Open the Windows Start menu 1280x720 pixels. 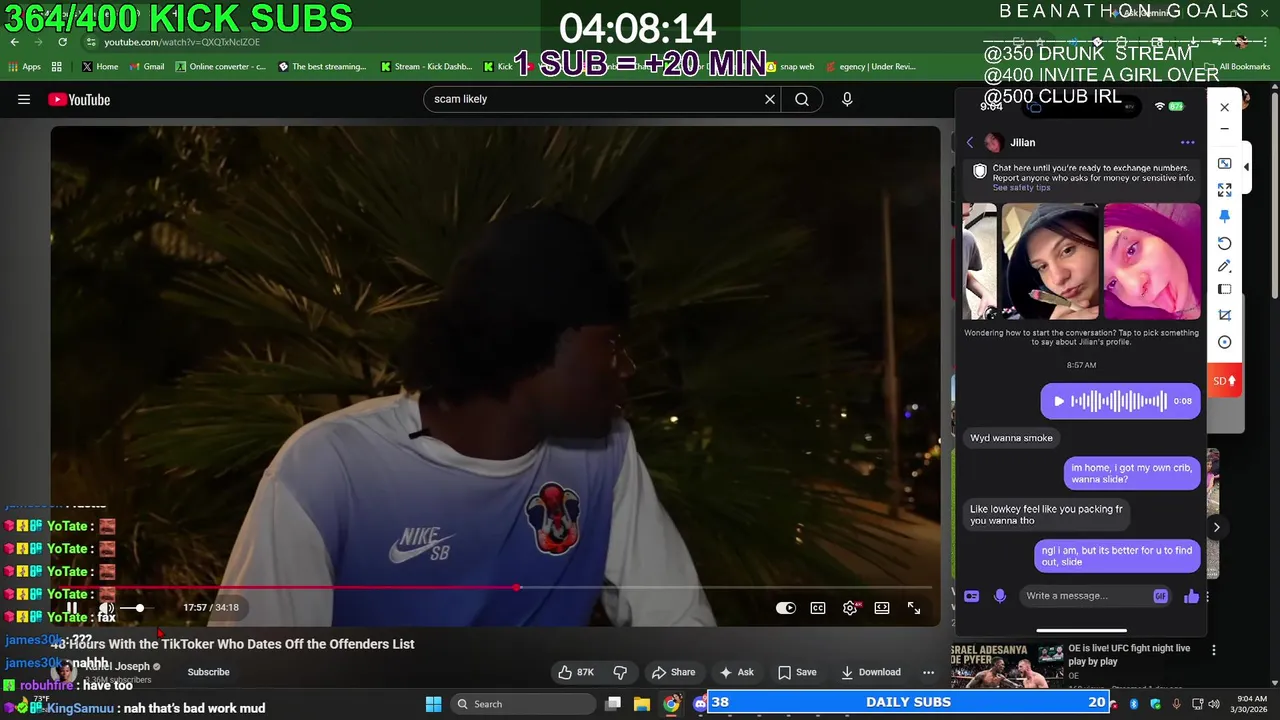pyautogui.click(x=433, y=704)
